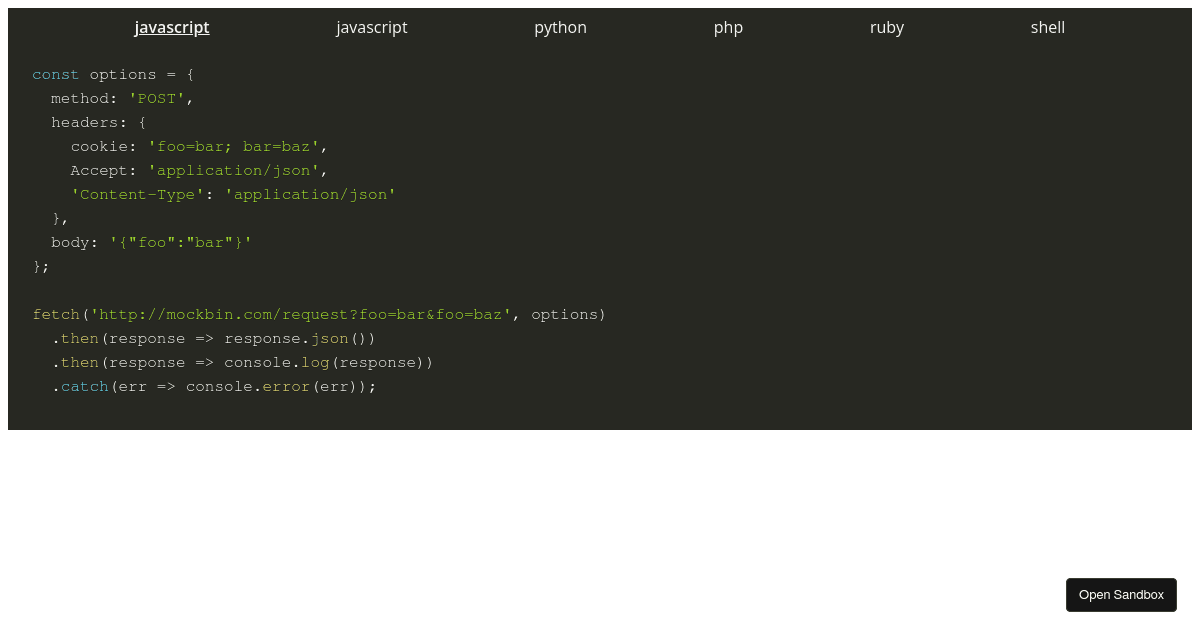
Task: Click the cookie header value in the code
Action: click(234, 146)
